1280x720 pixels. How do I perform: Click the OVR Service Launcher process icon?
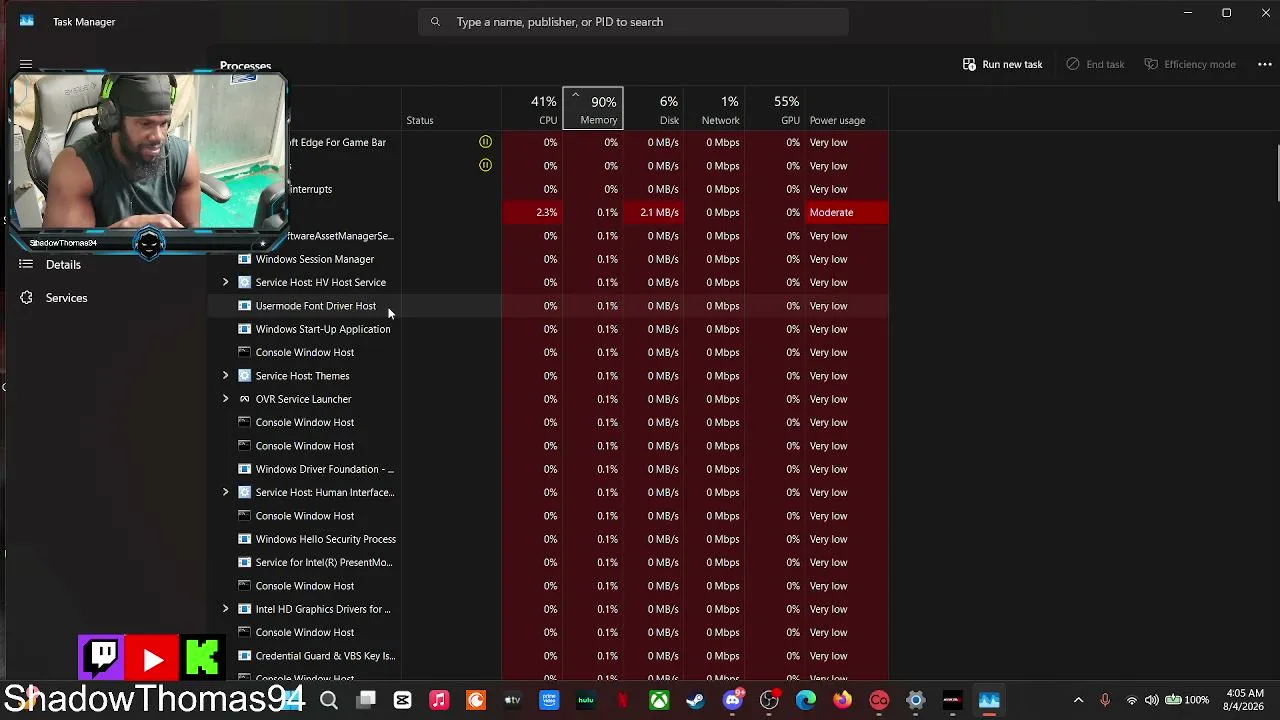[244, 399]
